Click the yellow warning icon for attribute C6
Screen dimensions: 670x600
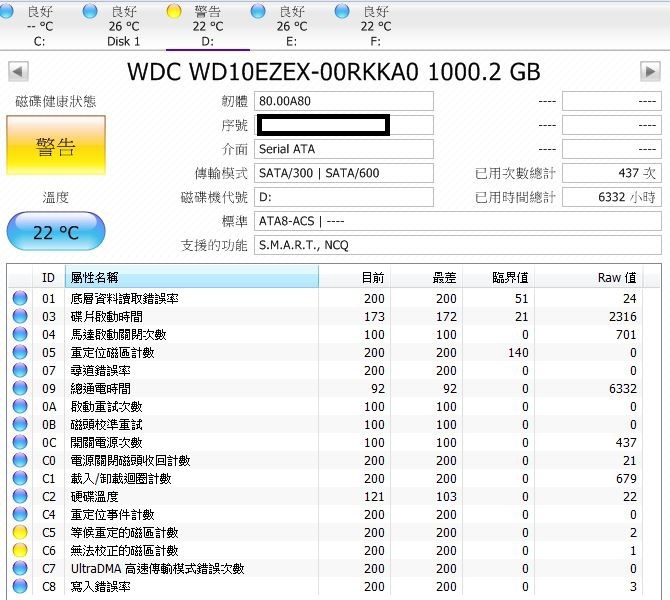coord(20,550)
